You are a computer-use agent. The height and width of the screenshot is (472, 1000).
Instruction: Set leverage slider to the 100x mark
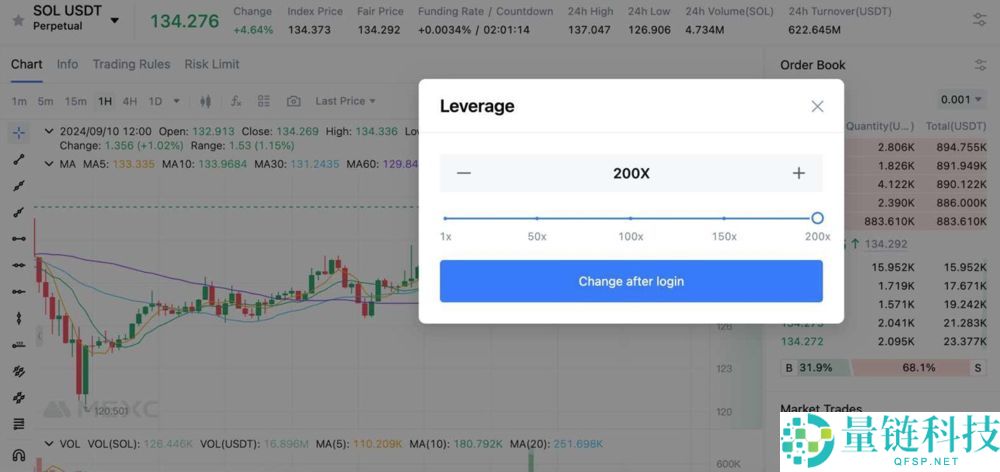631,218
